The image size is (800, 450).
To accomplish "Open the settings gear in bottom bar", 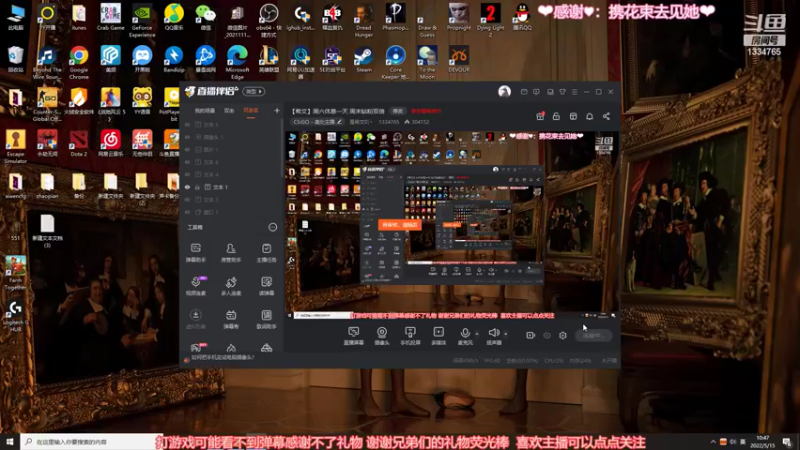I will [563, 335].
